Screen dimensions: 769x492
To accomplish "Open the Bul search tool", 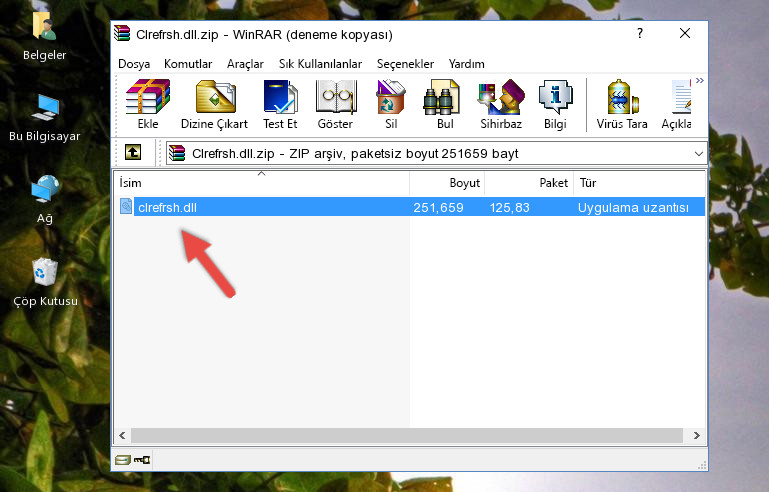I will tap(445, 104).
